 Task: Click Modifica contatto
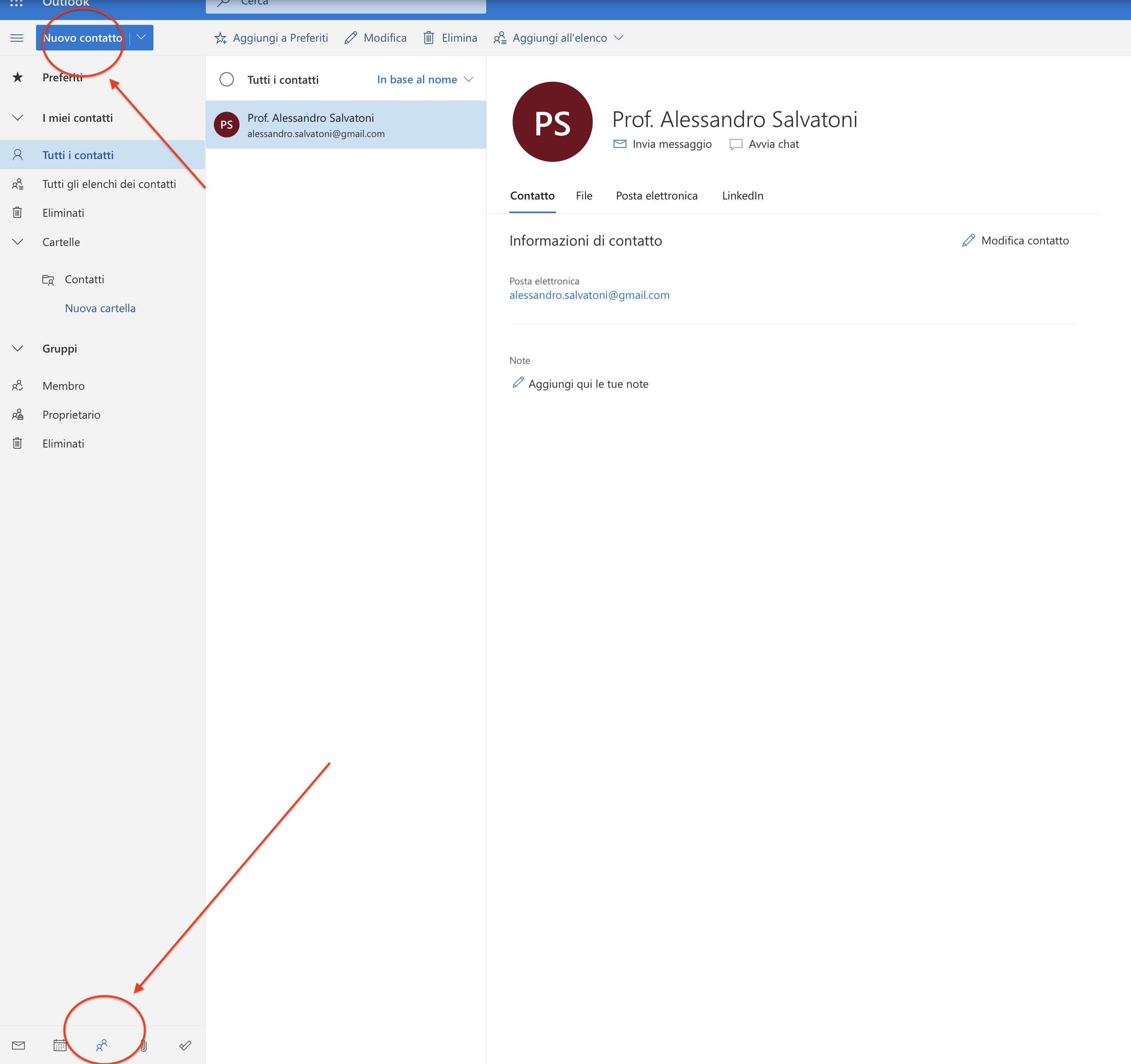point(1015,241)
